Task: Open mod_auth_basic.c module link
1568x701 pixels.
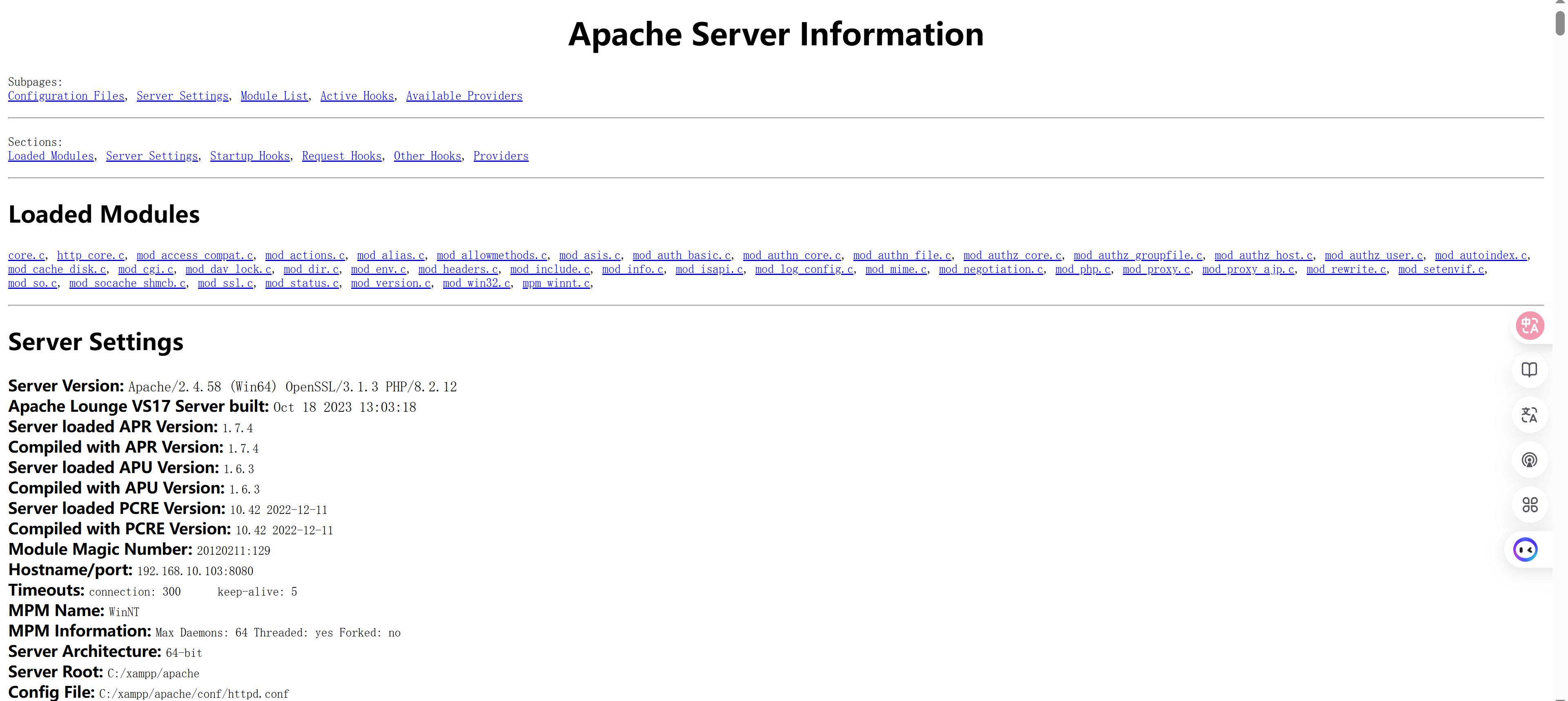Action: [682, 255]
